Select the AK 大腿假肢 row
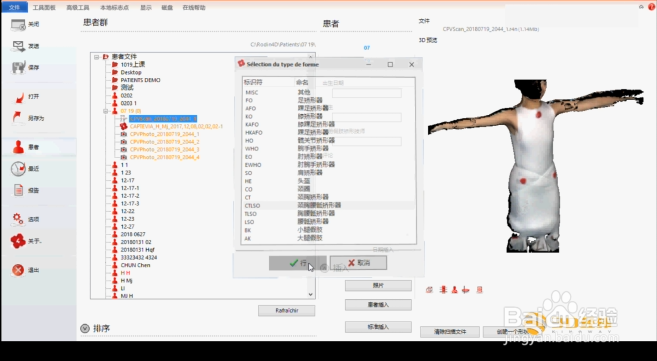Viewport: 657px width, 361px height. [x=328, y=238]
